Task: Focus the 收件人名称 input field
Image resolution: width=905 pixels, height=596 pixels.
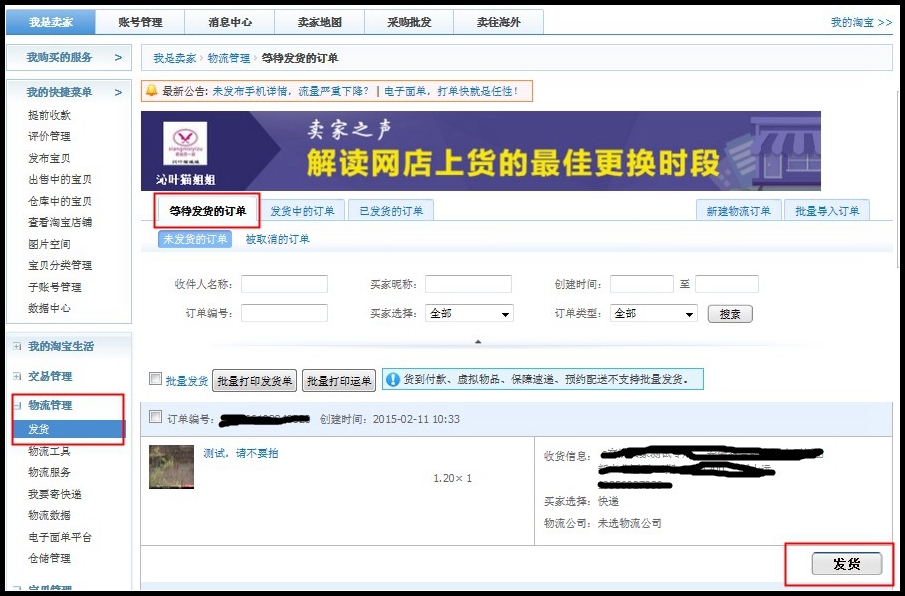Action: tap(284, 284)
